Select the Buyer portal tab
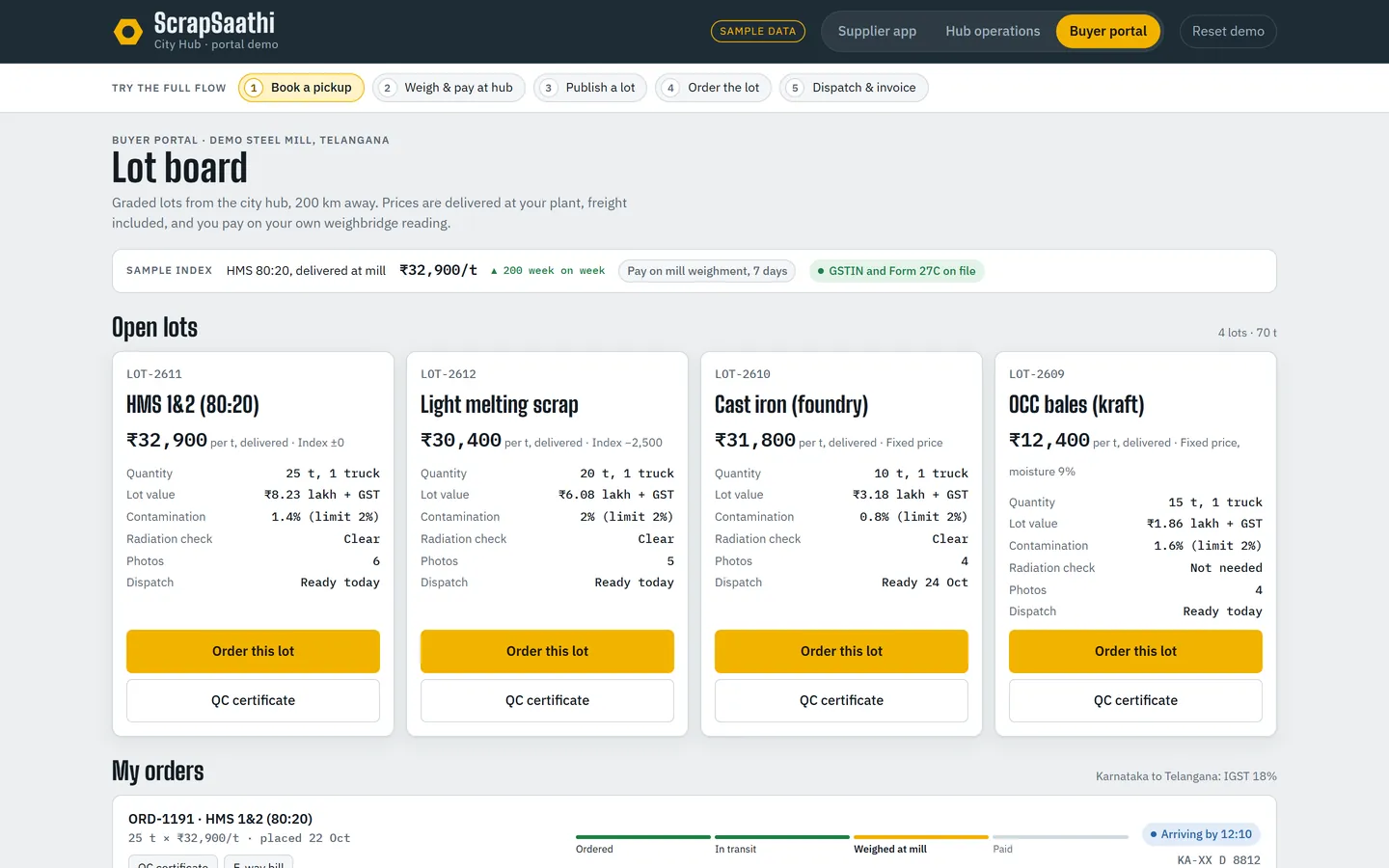 (1107, 31)
